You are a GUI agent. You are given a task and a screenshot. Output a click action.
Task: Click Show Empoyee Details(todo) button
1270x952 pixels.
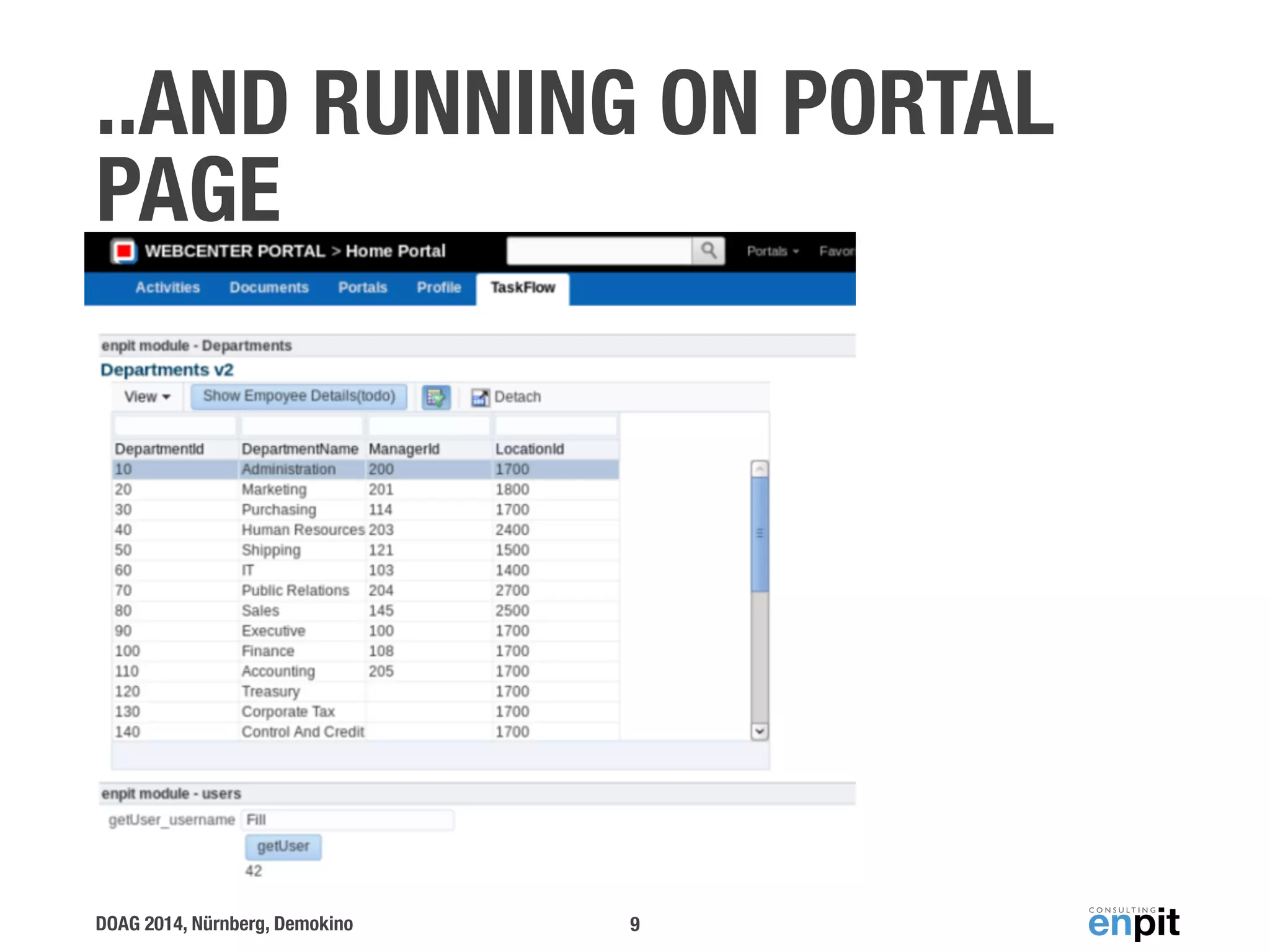pos(299,396)
